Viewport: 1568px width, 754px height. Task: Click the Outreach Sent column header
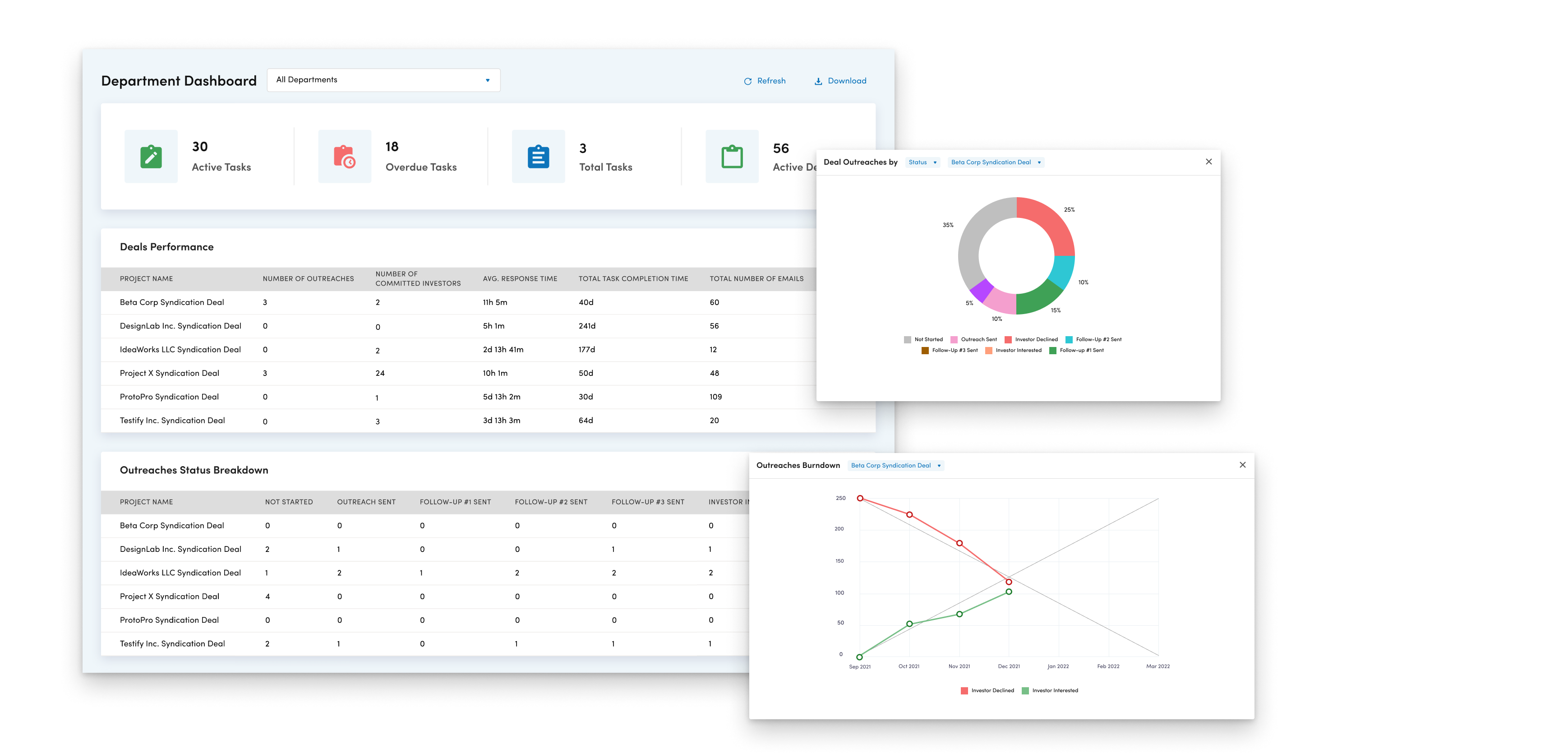[x=366, y=503]
